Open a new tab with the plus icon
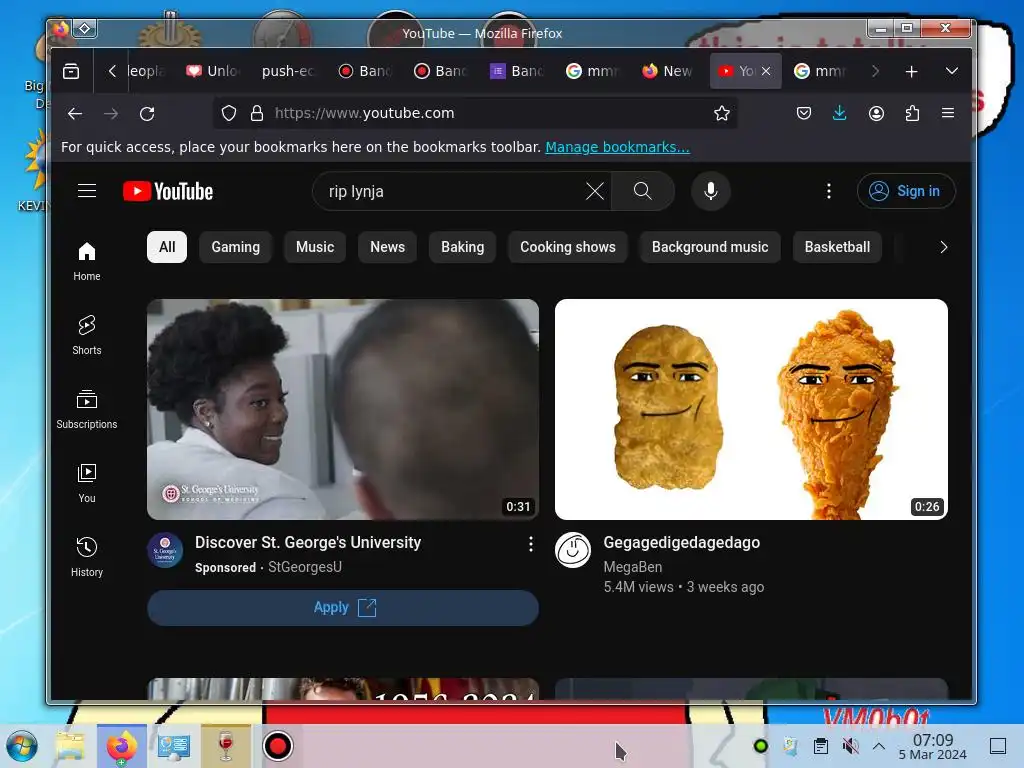 tap(912, 71)
